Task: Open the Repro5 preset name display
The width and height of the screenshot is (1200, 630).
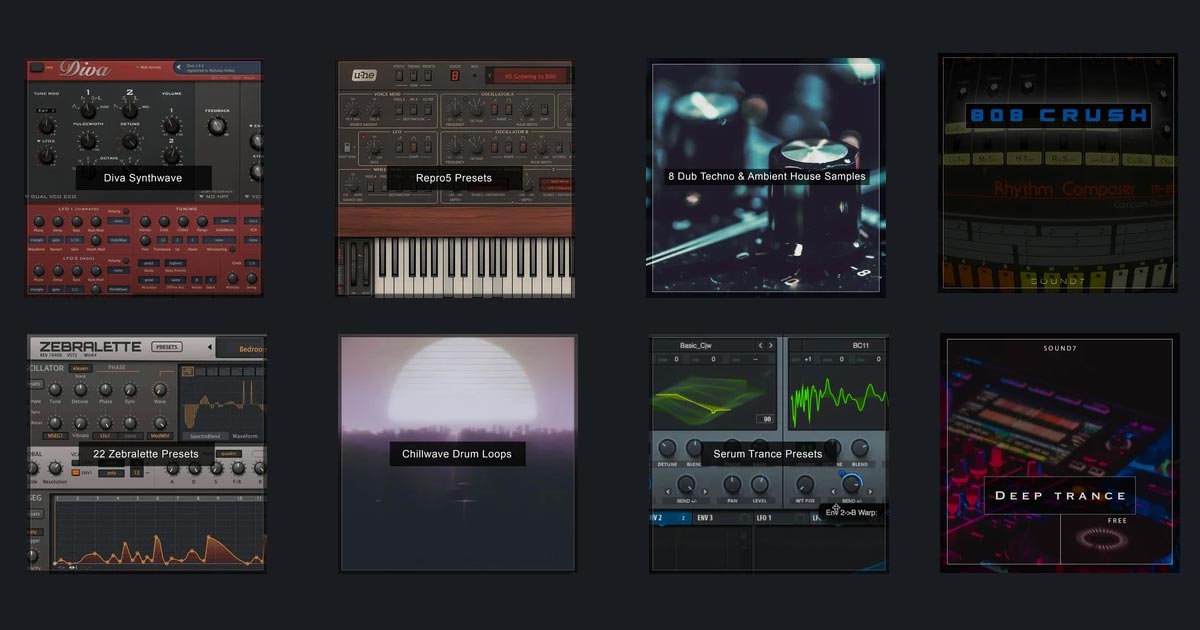Action: (527, 76)
